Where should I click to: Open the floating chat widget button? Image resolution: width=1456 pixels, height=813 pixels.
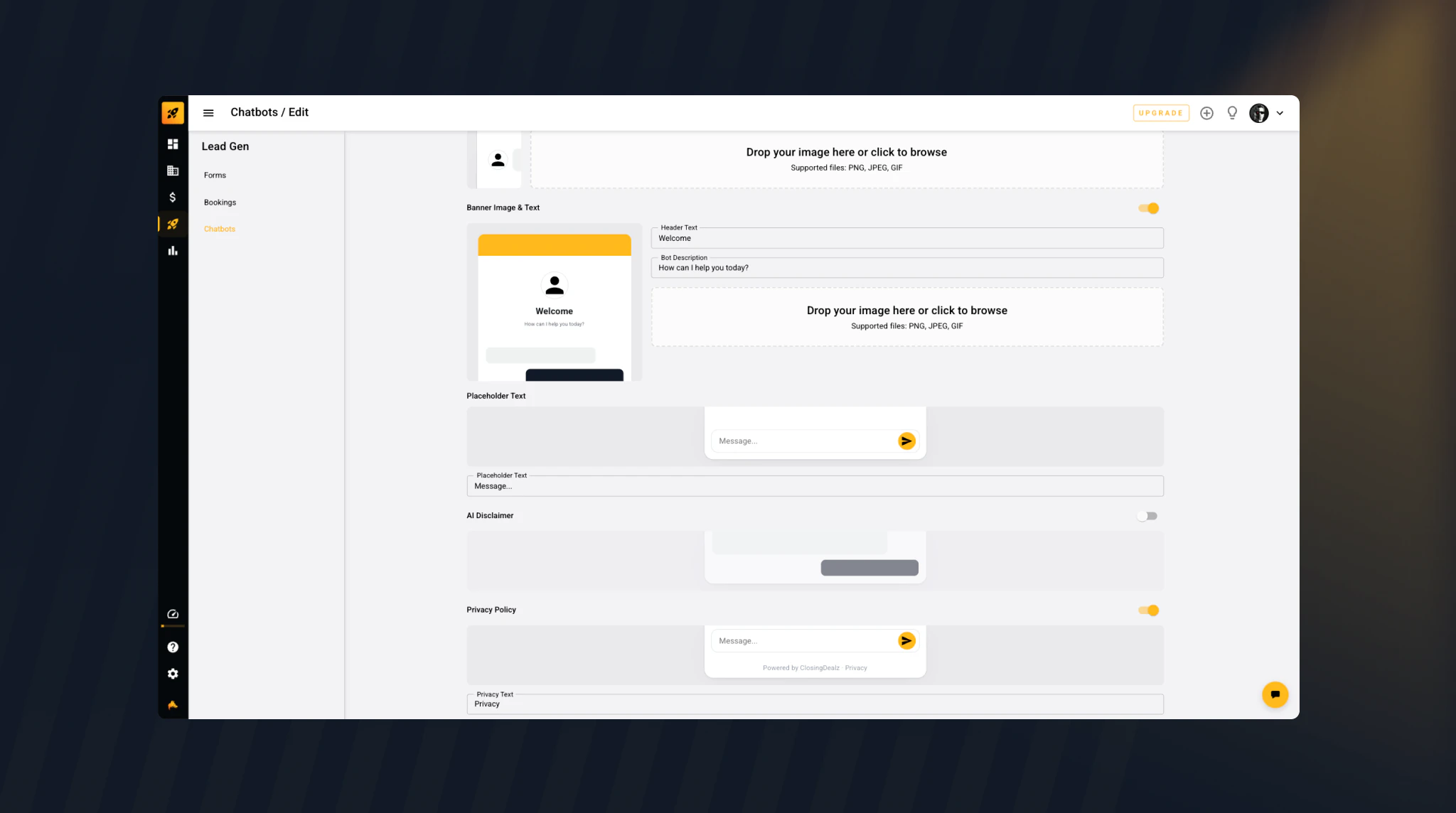click(x=1275, y=694)
